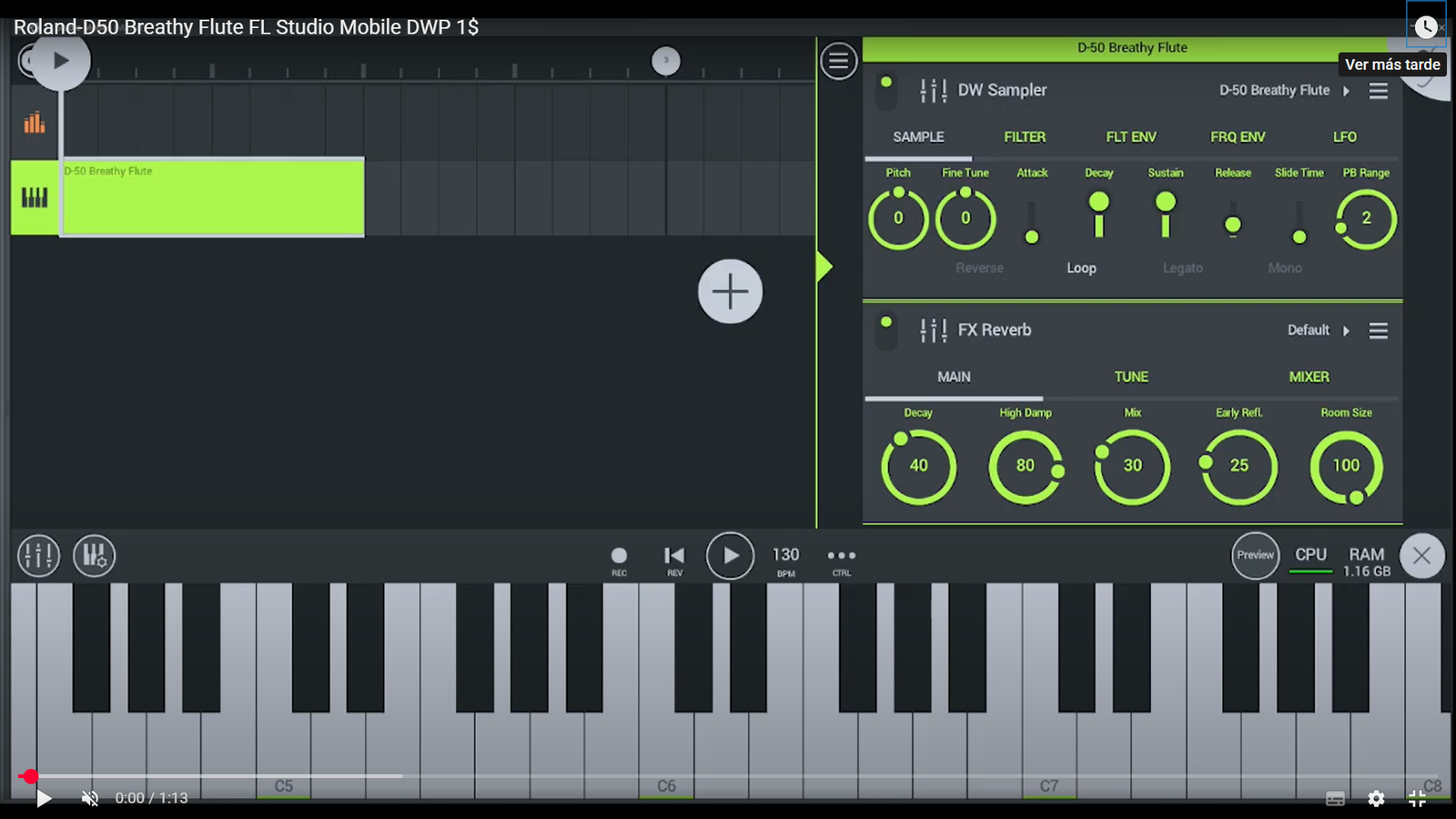The height and width of the screenshot is (819, 1456).
Task: Open the mixer icon in the transport bar
Action: [x=38, y=555]
